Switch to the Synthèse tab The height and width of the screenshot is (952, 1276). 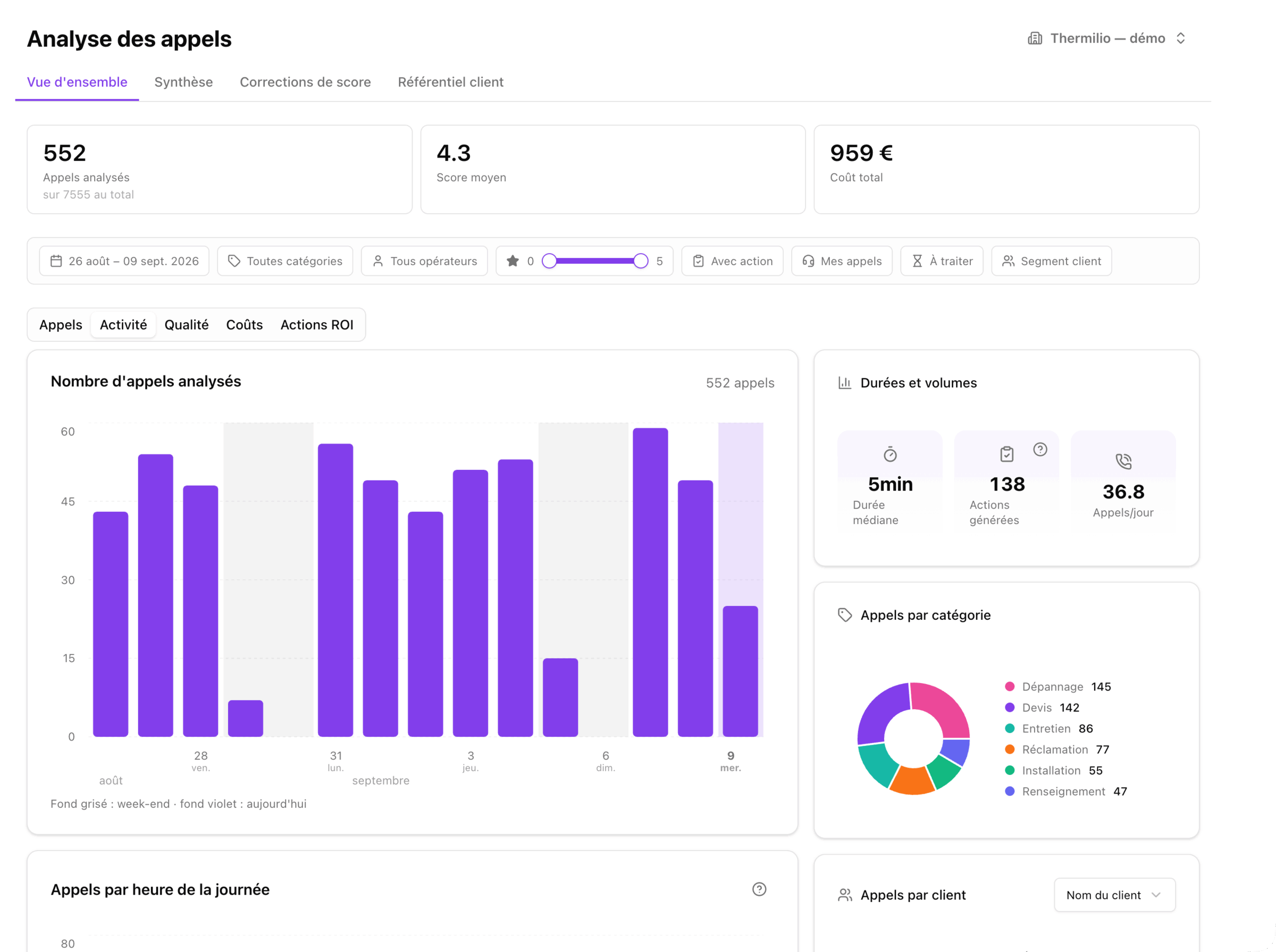(183, 82)
